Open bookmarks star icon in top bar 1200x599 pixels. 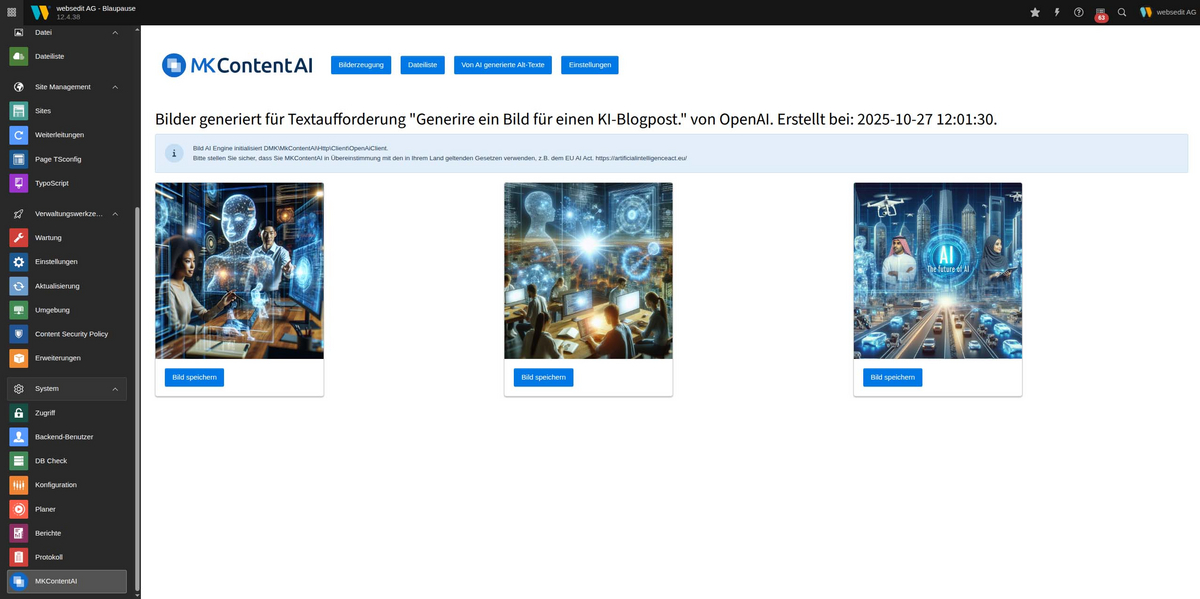pyautogui.click(x=1035, y=12)
